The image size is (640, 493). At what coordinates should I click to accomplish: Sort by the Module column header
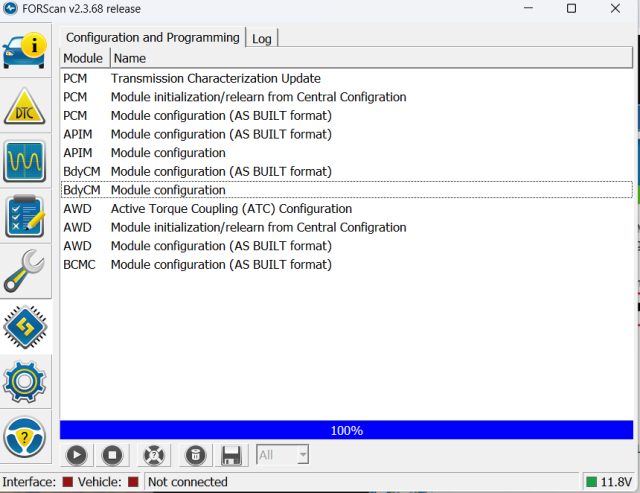coord(85,58)
